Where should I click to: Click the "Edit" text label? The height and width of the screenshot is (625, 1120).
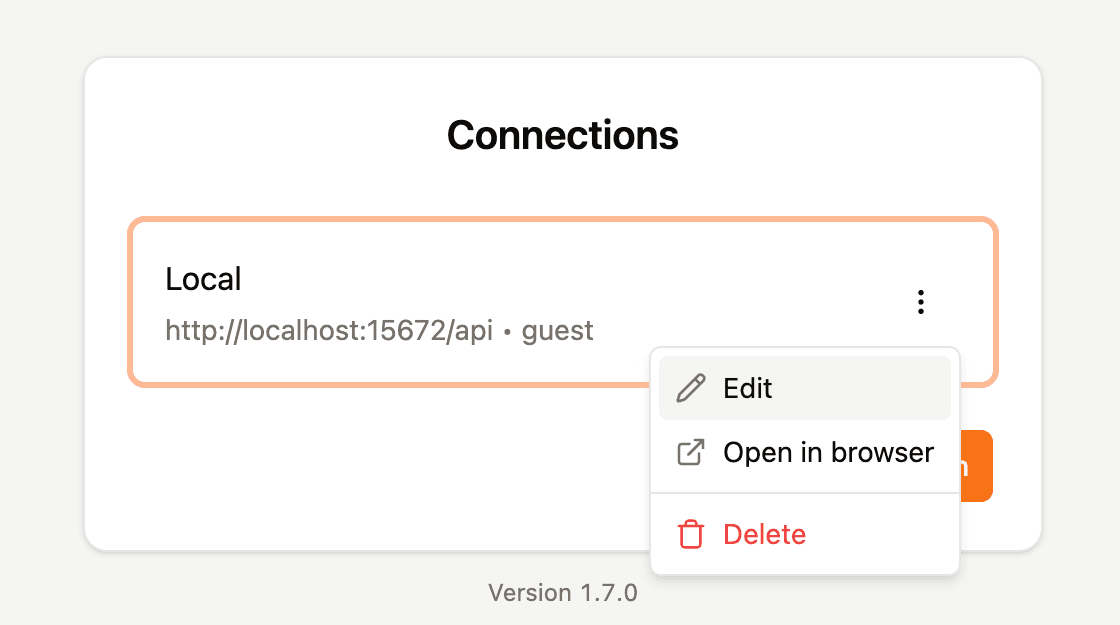[x=748, y=388]
